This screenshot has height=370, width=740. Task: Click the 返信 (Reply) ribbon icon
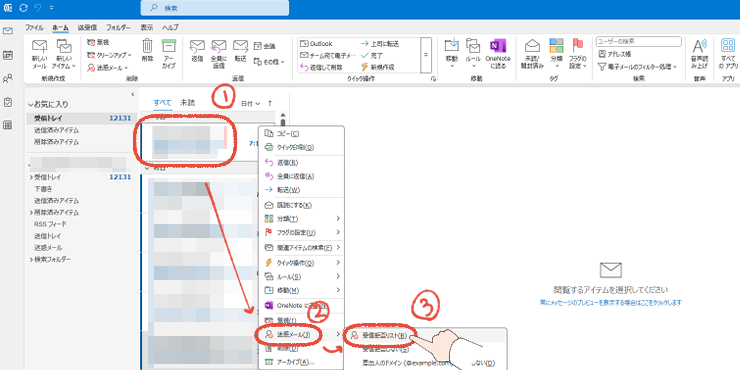pyautogui.click(x=197, y=51)
